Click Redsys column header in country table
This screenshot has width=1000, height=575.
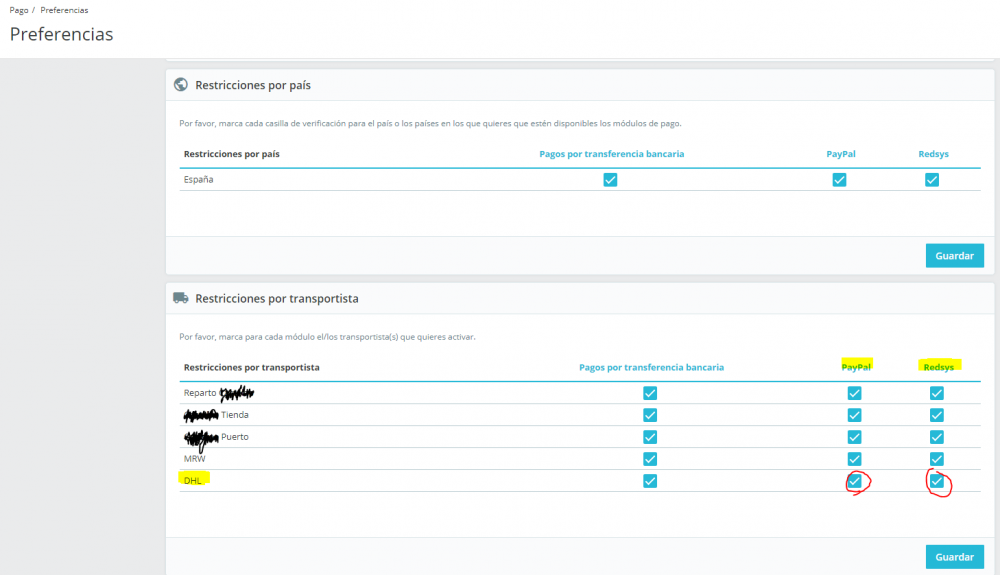pyautogui.click(x=933, y=154)
